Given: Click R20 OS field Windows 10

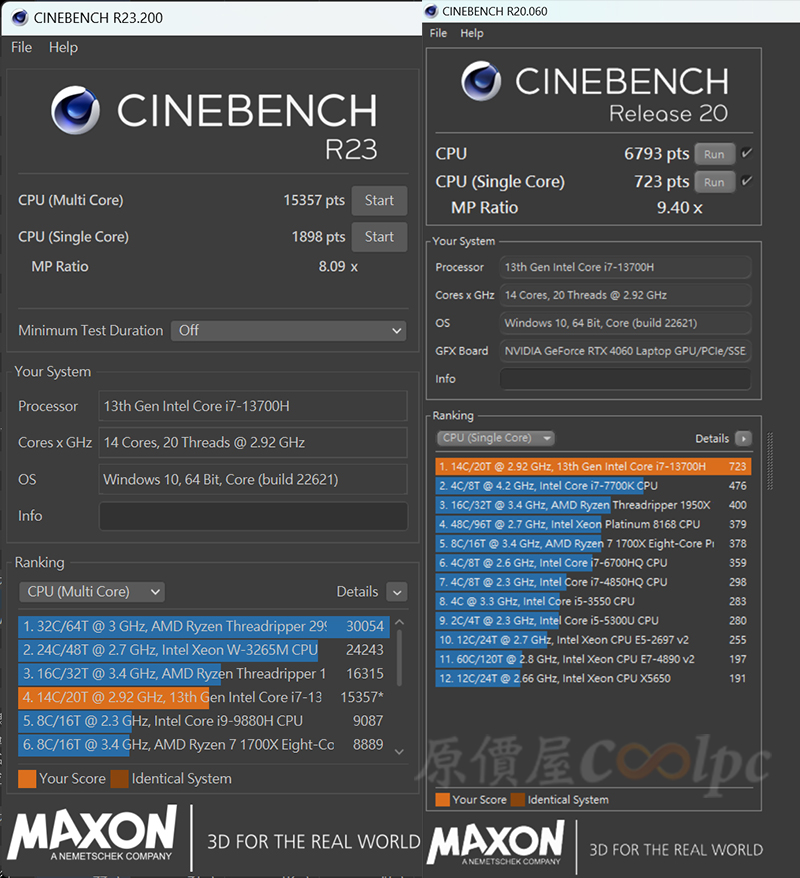Looking at the screenshot, I should (x=625, y=323).
